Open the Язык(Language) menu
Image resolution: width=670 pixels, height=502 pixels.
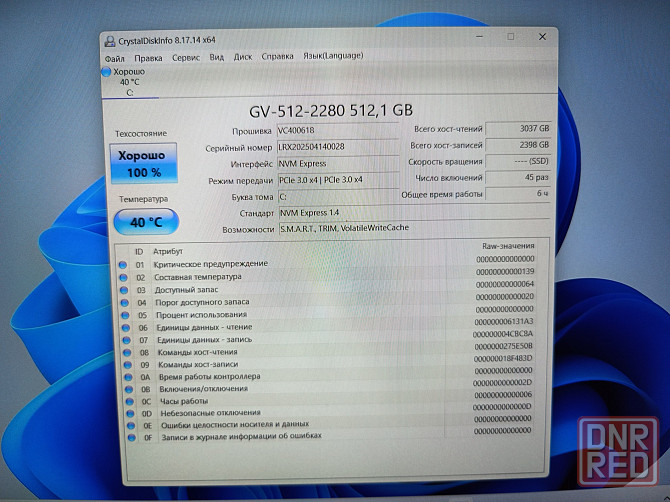(x=333, y=56)
